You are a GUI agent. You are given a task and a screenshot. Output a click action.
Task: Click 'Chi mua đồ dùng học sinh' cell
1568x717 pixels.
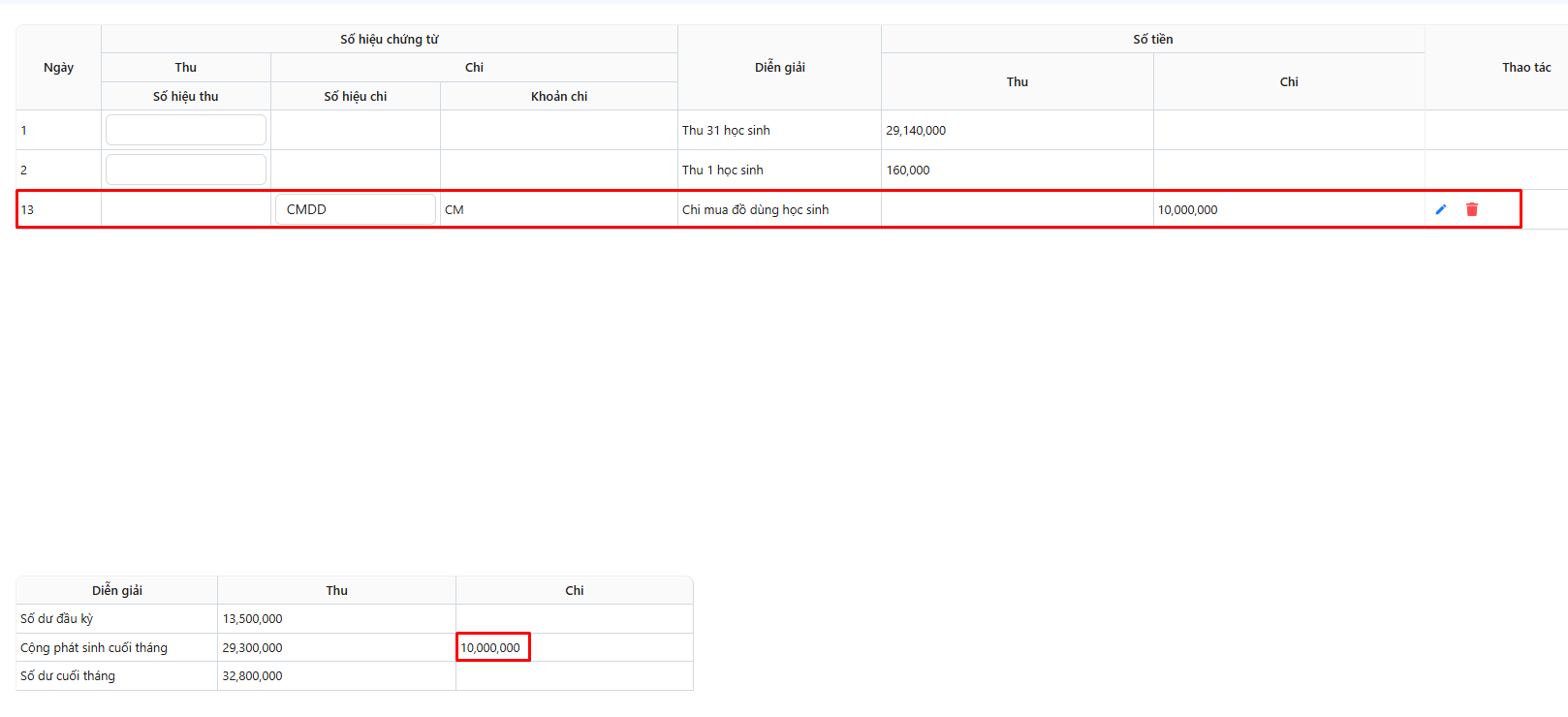[x=755, y=209]
